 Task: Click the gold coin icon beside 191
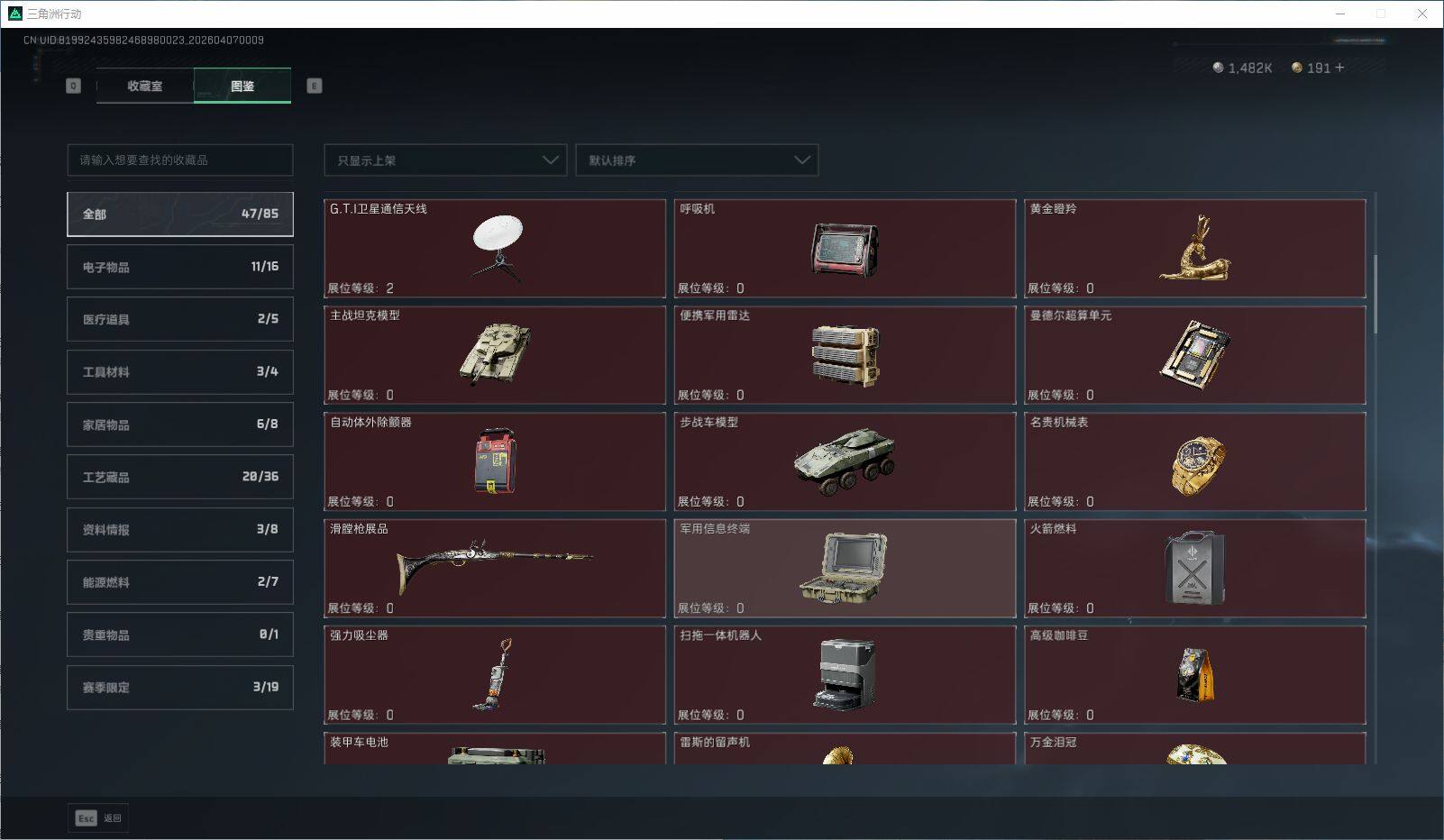pos(1296,67)
